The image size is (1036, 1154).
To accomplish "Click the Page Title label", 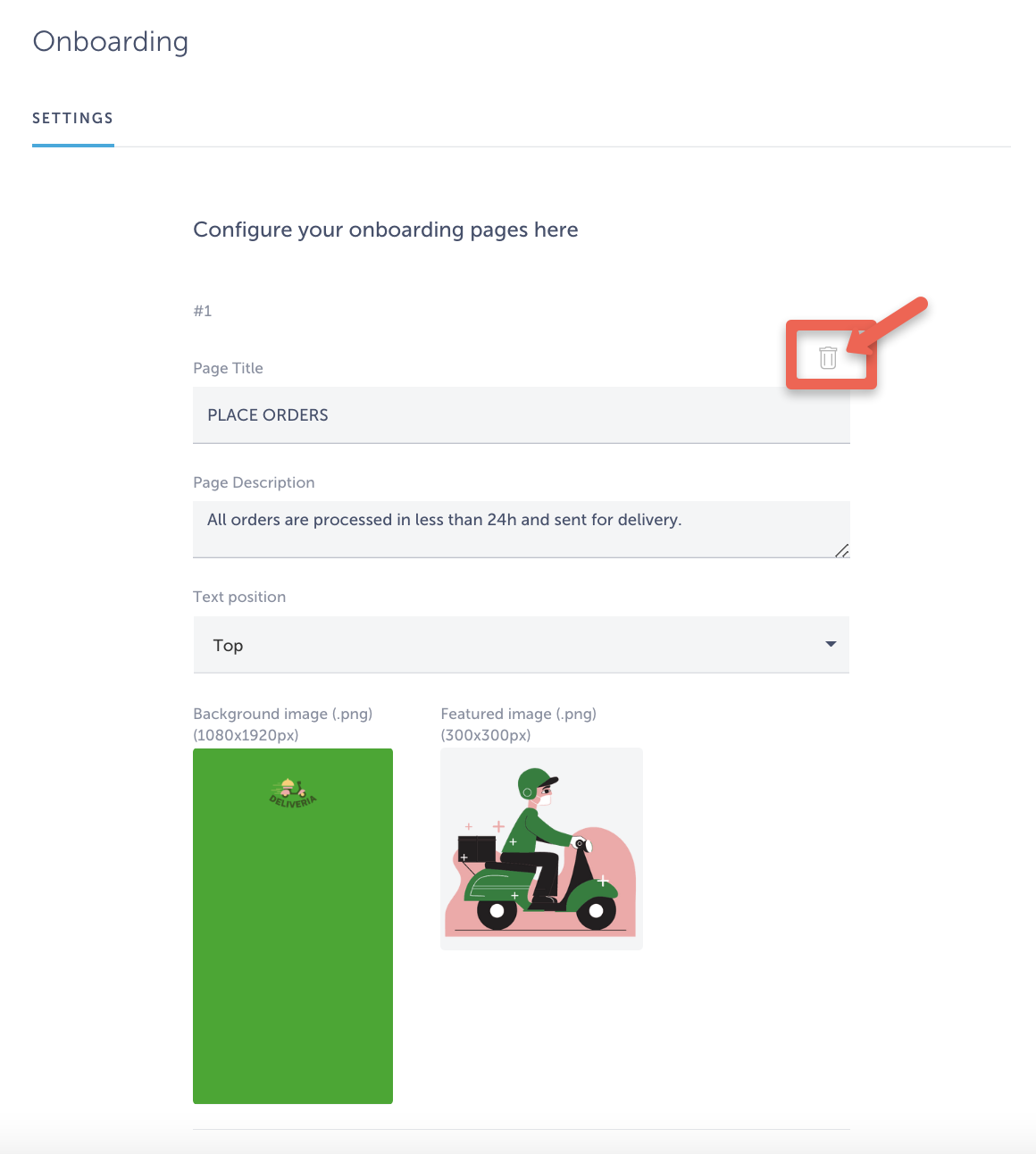I will pyautogui.click(x=228, y=368).
